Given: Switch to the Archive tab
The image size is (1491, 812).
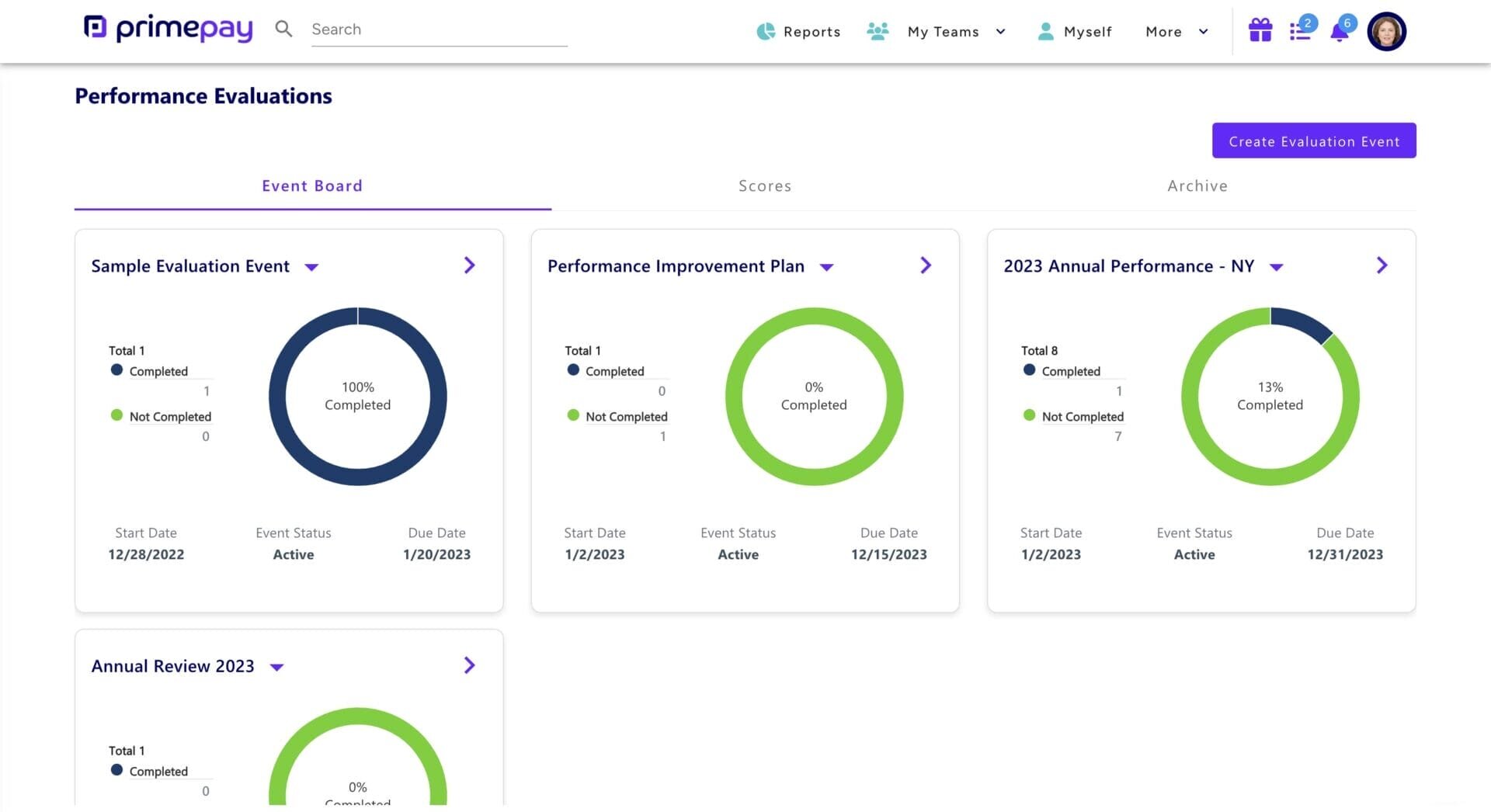Looking at the screenshot, I should pyautogui.click(x=1197, y=186).
